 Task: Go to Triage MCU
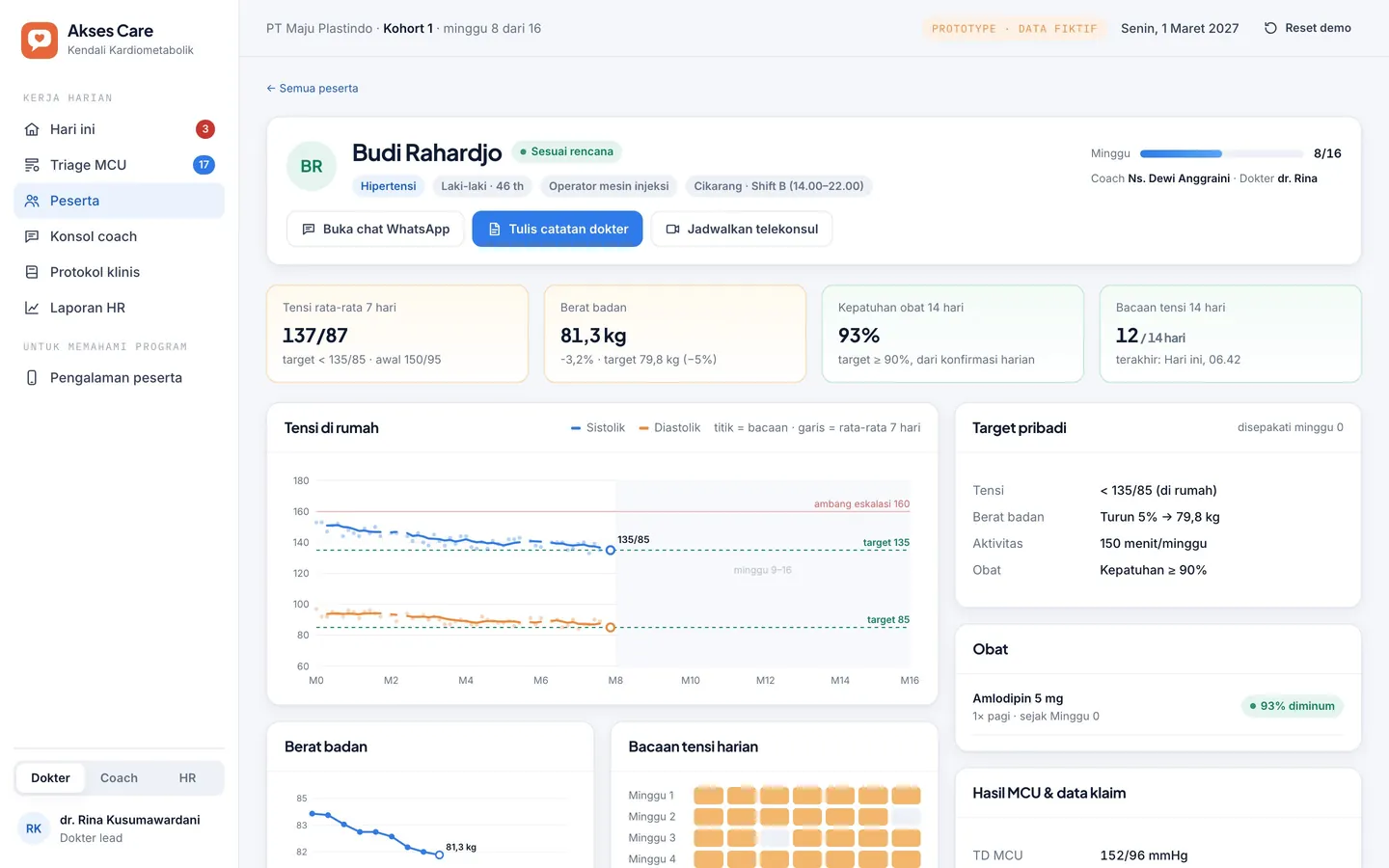coord(120,165)
